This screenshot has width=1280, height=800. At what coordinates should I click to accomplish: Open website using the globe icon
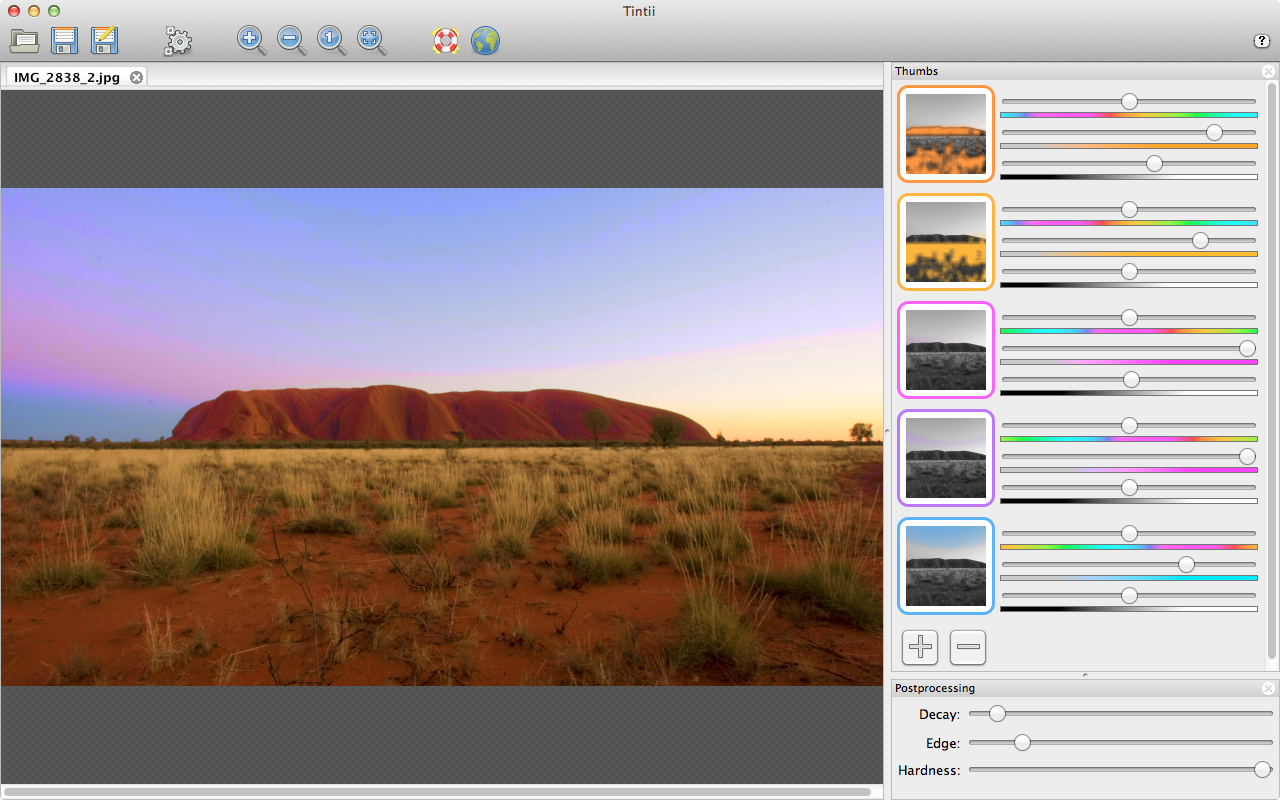click(x=485, y=40)
